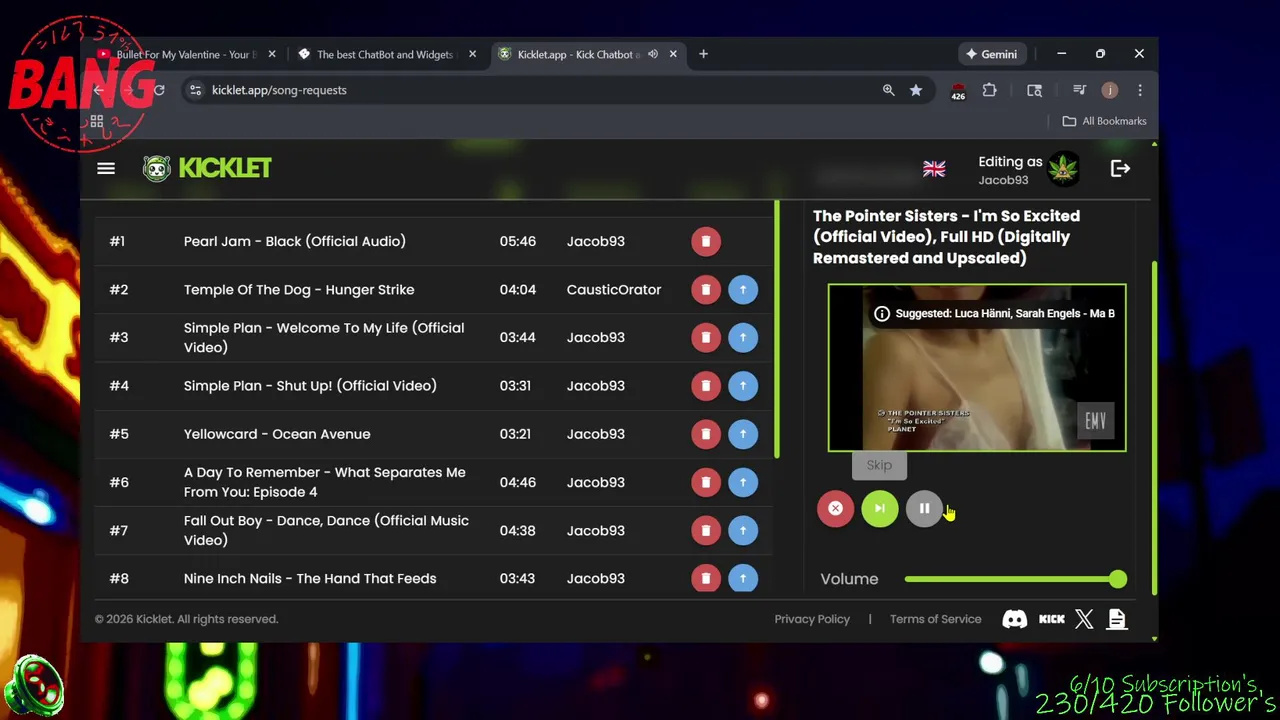1280x720 pixels.
Task: Click duration 05:46 in row #1
Action: coord(518,241)
